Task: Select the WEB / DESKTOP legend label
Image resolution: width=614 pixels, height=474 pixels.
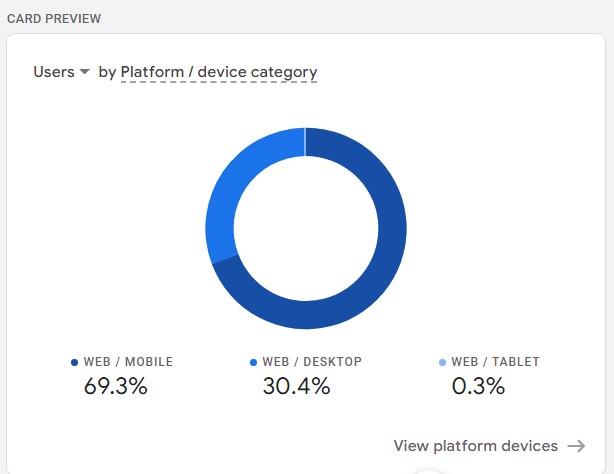Action: point(312,362)
